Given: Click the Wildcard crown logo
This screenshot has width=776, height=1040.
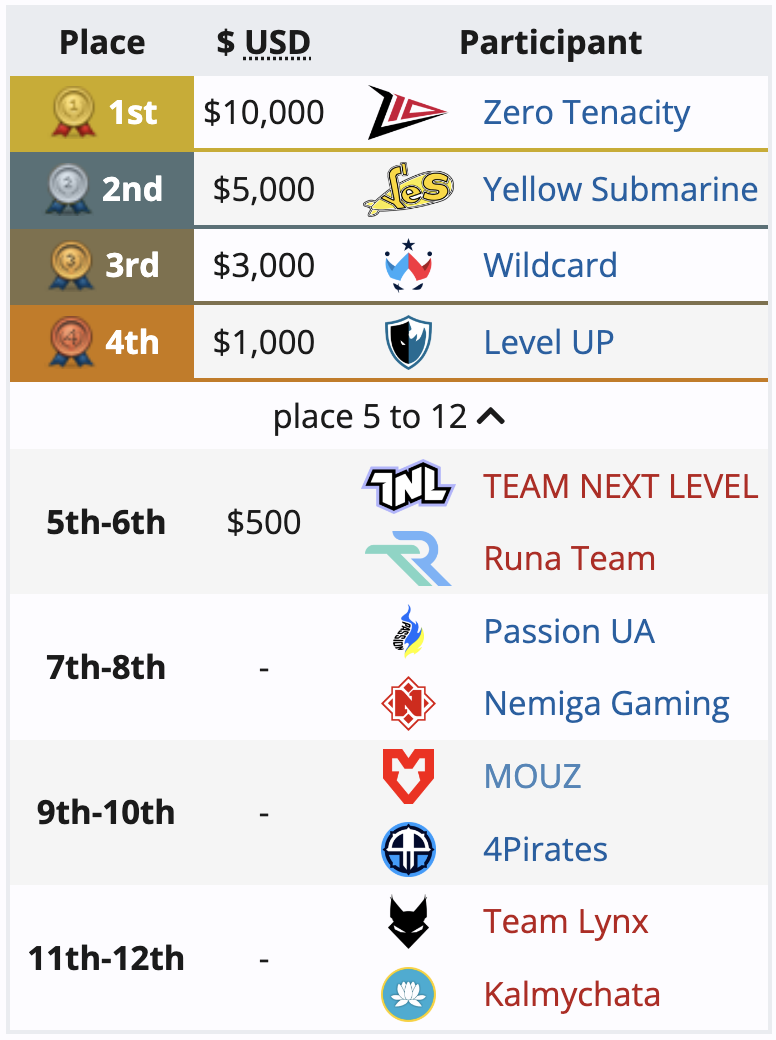Looking at the screenshot, I should click(409, 265).
